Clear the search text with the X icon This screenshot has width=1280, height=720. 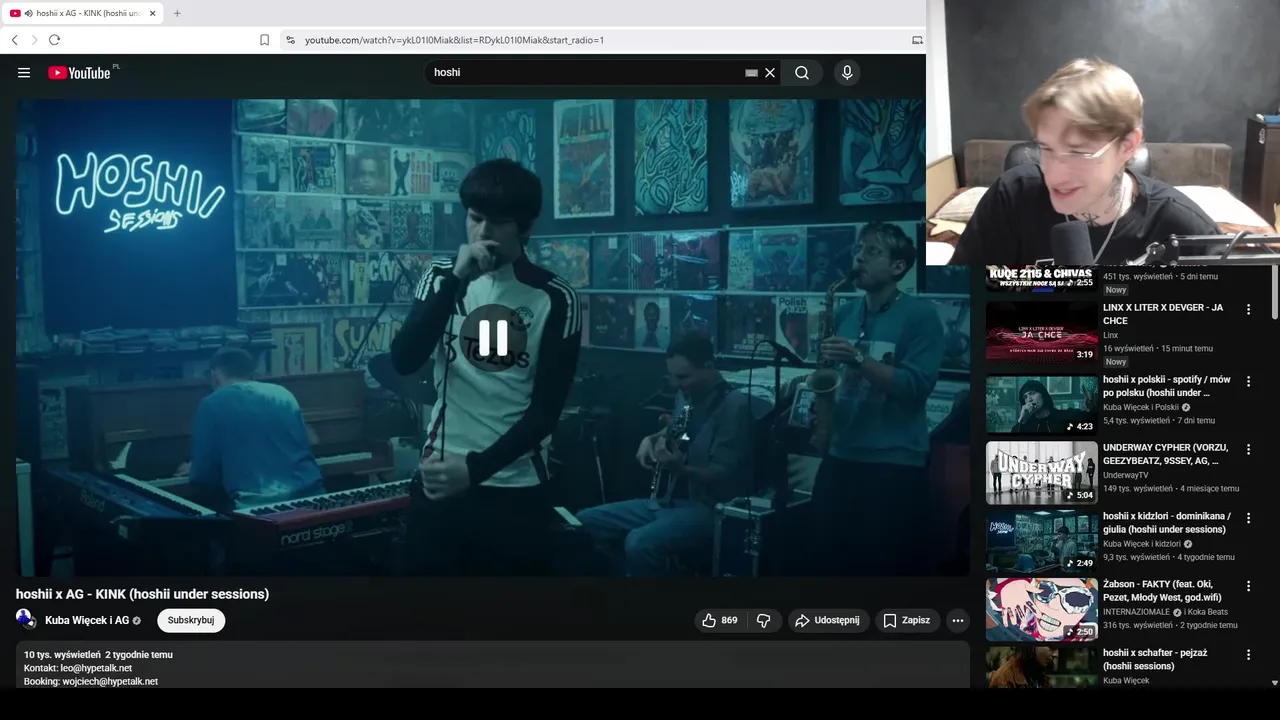(770, 73)
